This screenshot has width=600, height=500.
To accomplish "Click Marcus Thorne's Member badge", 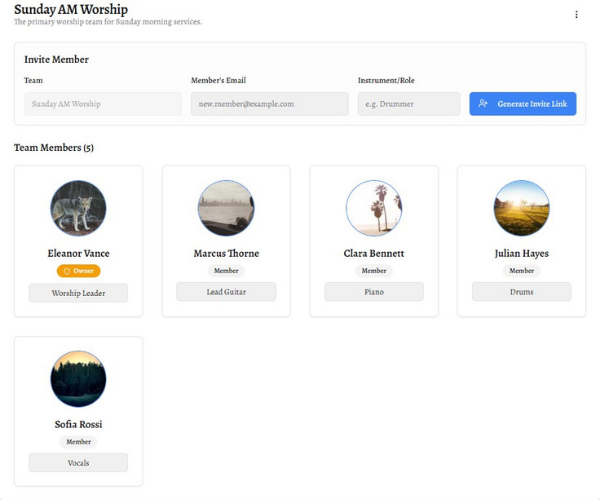I will (x=226, y=271).
